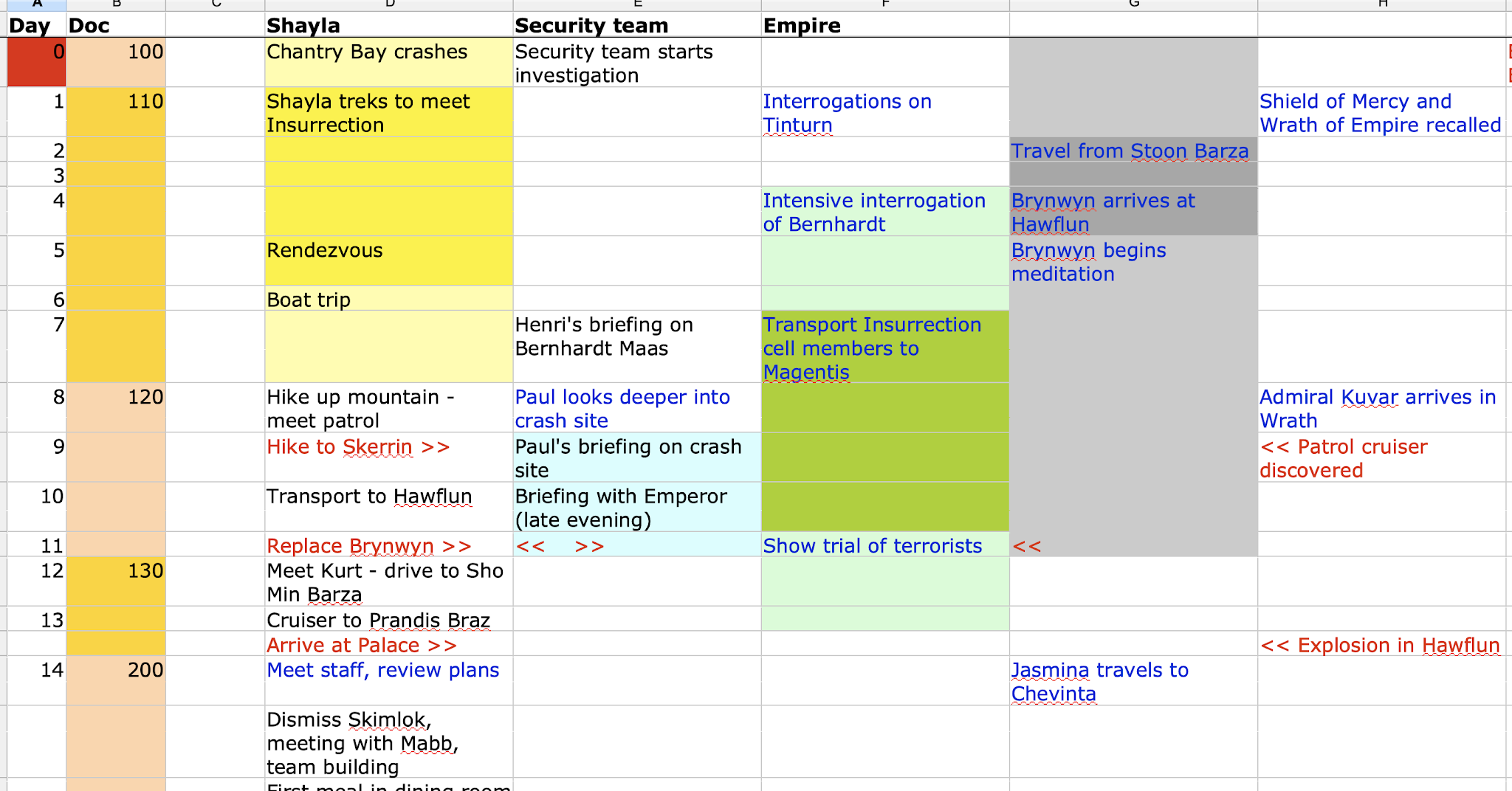Image resolution: width=1512 pixels, height=791 pixels.
Task: Select 'Cruiser to Prandis Braz' cell
Action: coord(389,619)
